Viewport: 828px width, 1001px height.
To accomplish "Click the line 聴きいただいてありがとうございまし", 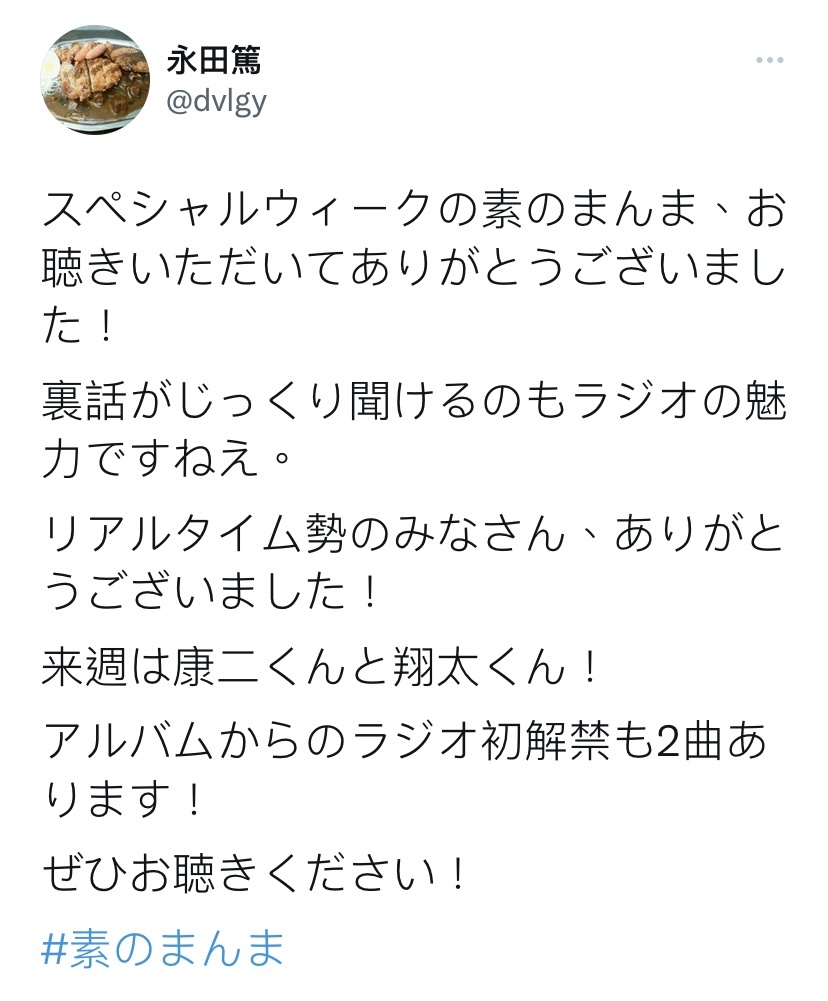I will tap(413, 269).
